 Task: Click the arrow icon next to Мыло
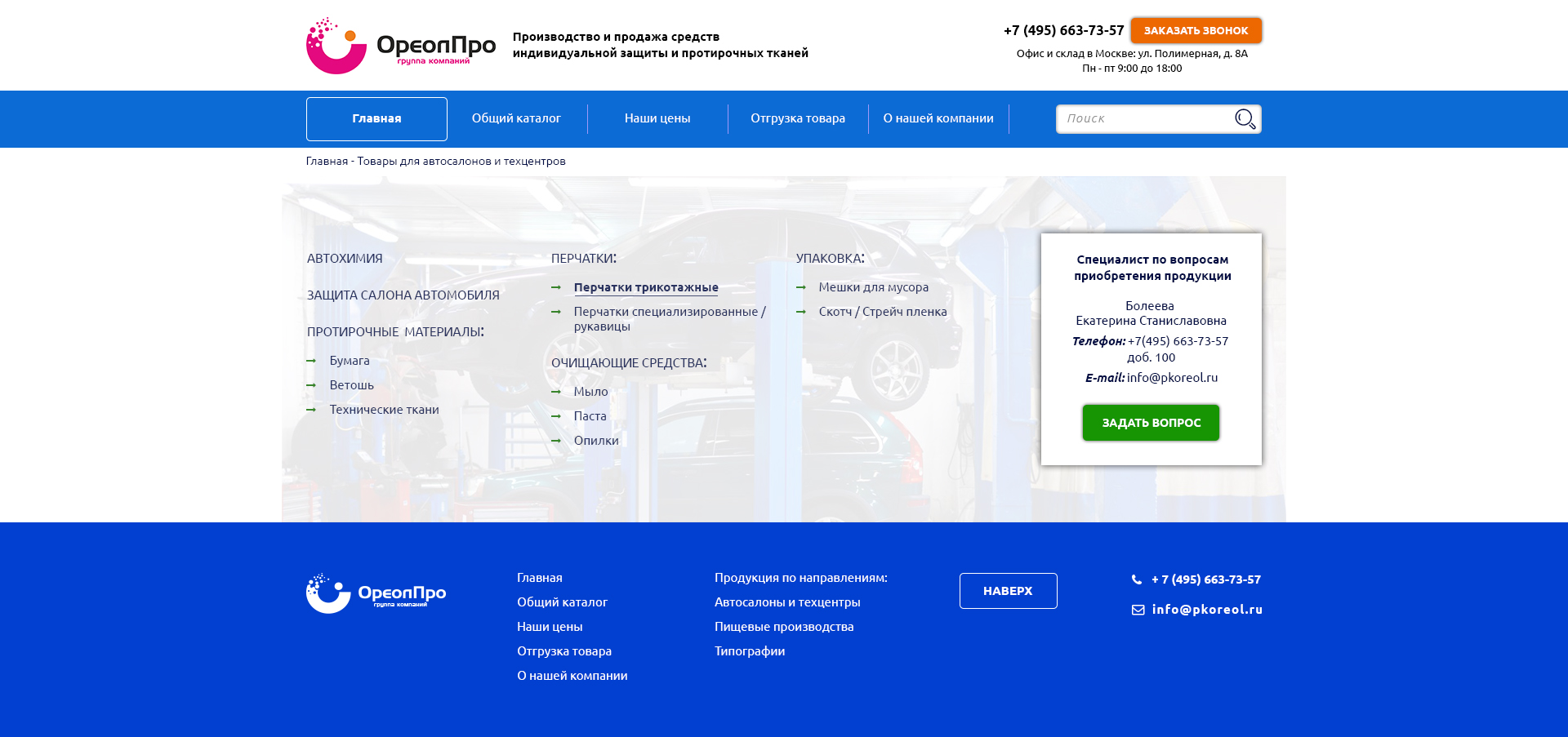coord(558,392)
